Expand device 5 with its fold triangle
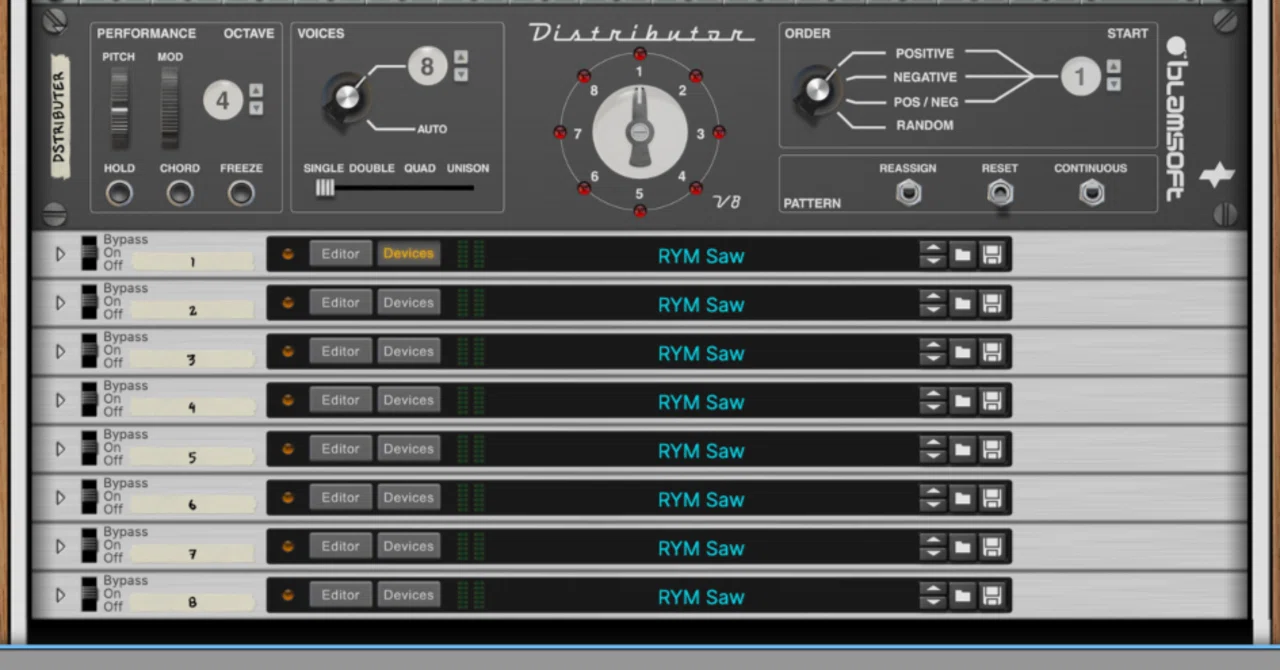Viewport: 1280px width, 670px height. tap(60, 449)
